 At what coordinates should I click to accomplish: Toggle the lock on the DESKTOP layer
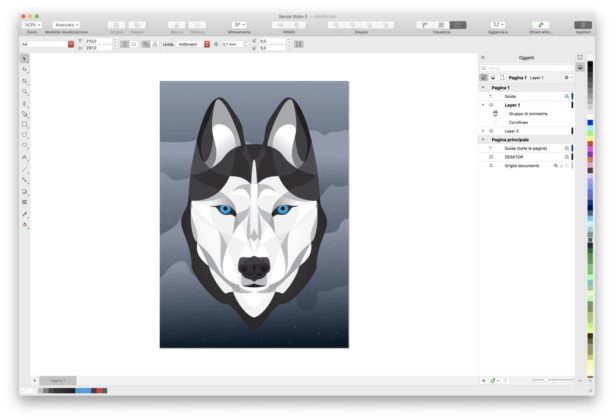tap(566, 156)
